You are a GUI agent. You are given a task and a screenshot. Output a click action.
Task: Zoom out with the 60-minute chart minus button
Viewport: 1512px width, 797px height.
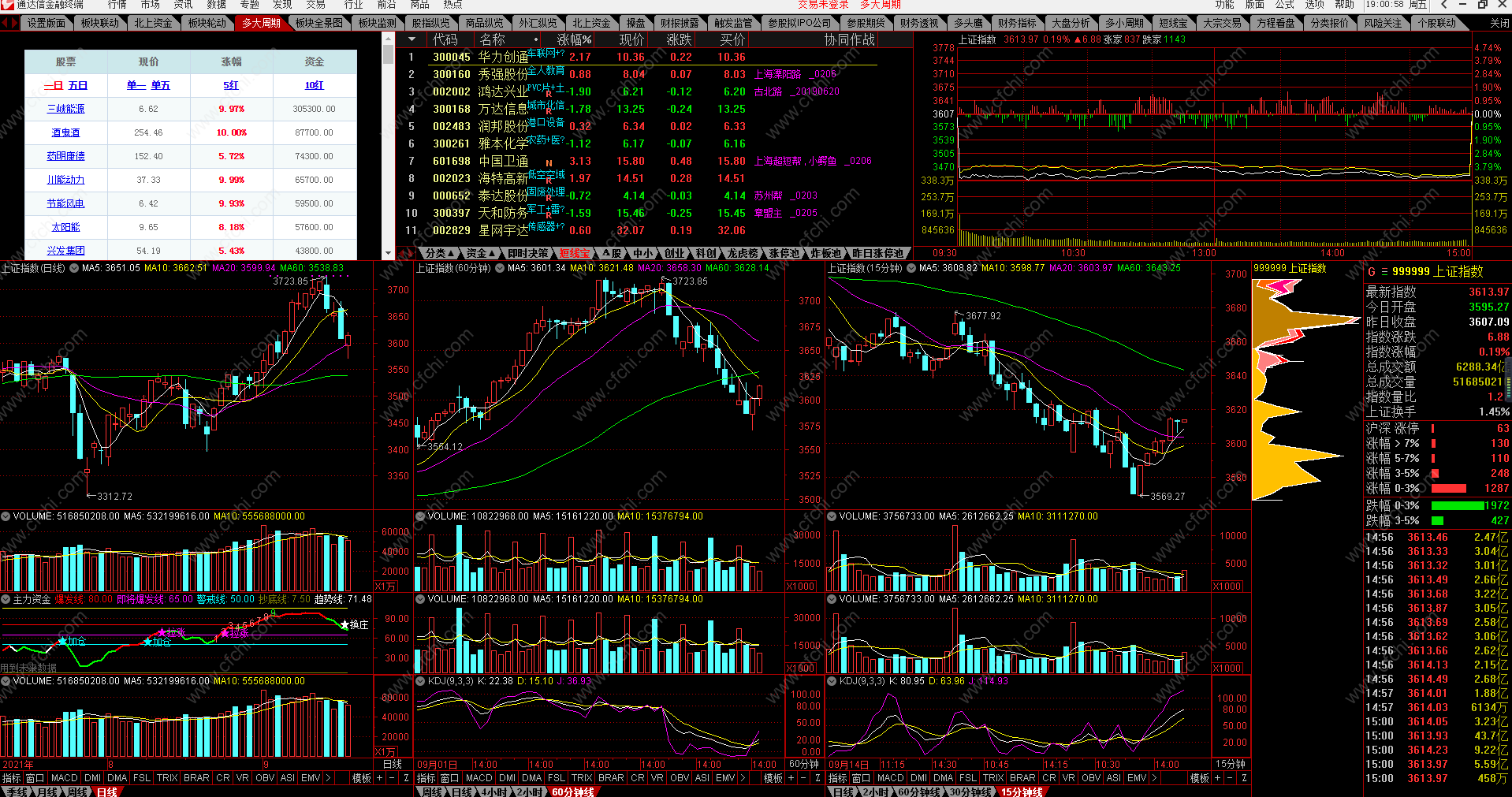pyautogui.click(x=803, y=778)
